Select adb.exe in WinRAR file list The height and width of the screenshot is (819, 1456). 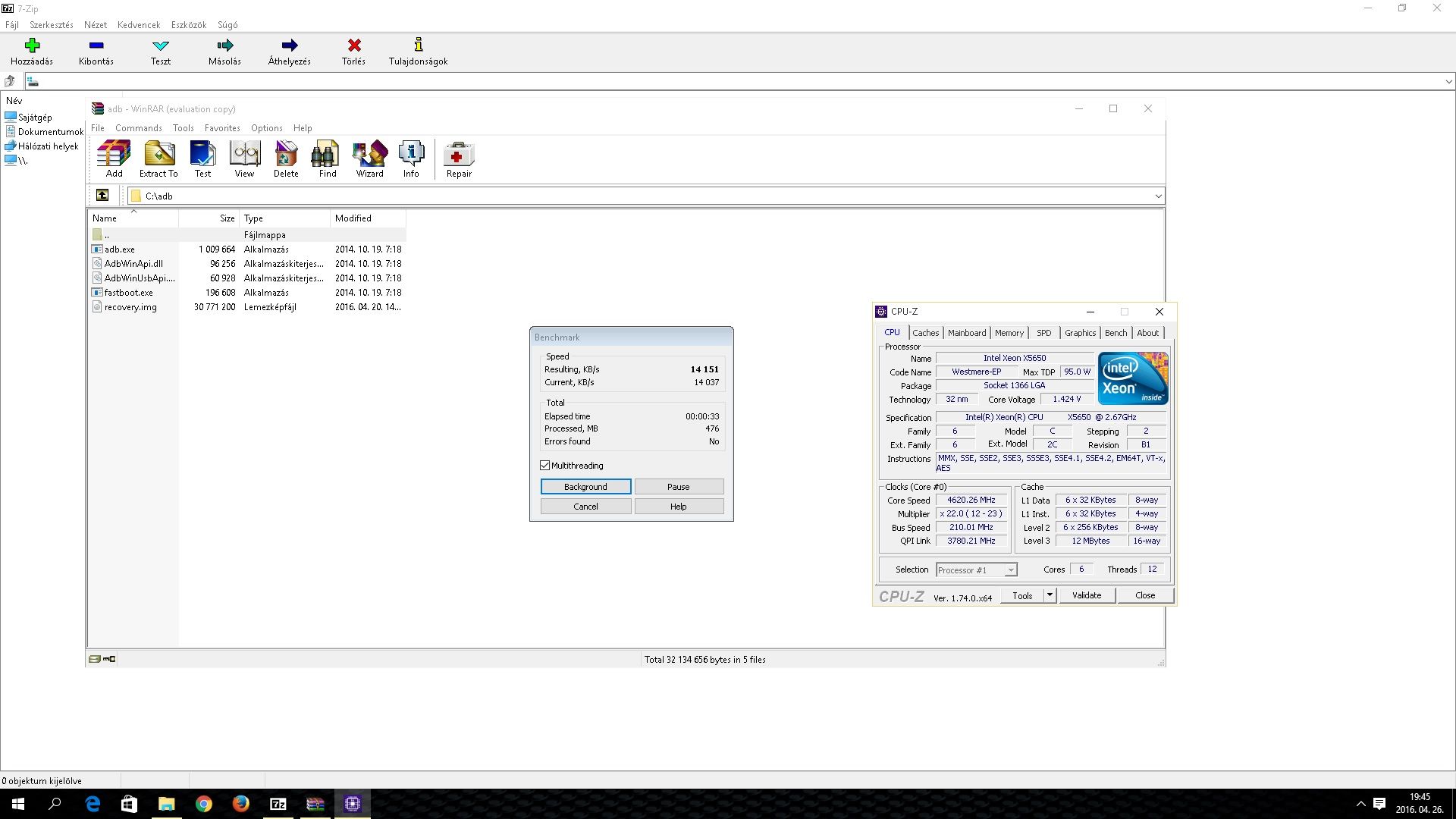point(119,249)
